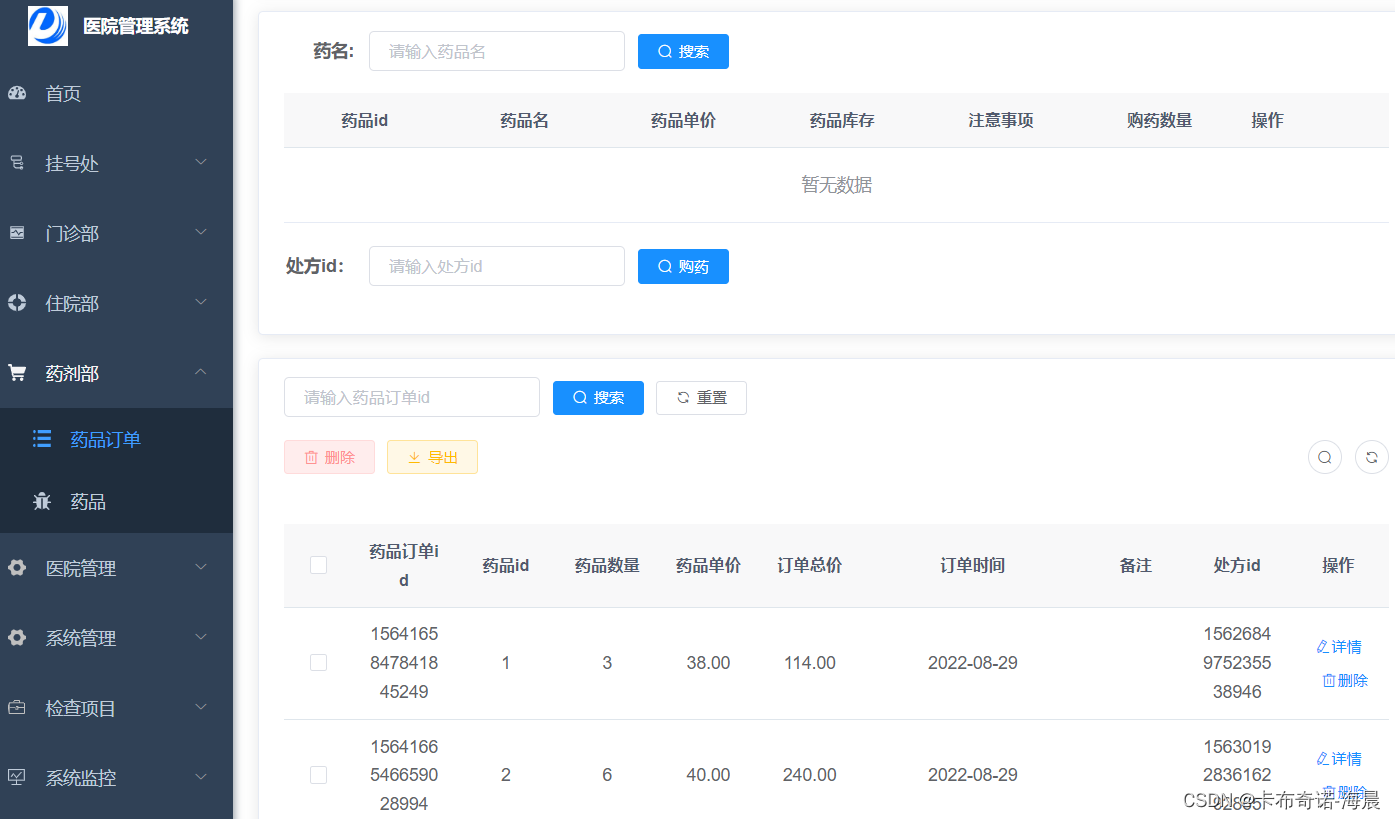Expand the 挂号处 menu chevron
The width and height of the screenshot is (1395, 819).
click(201, 162)
